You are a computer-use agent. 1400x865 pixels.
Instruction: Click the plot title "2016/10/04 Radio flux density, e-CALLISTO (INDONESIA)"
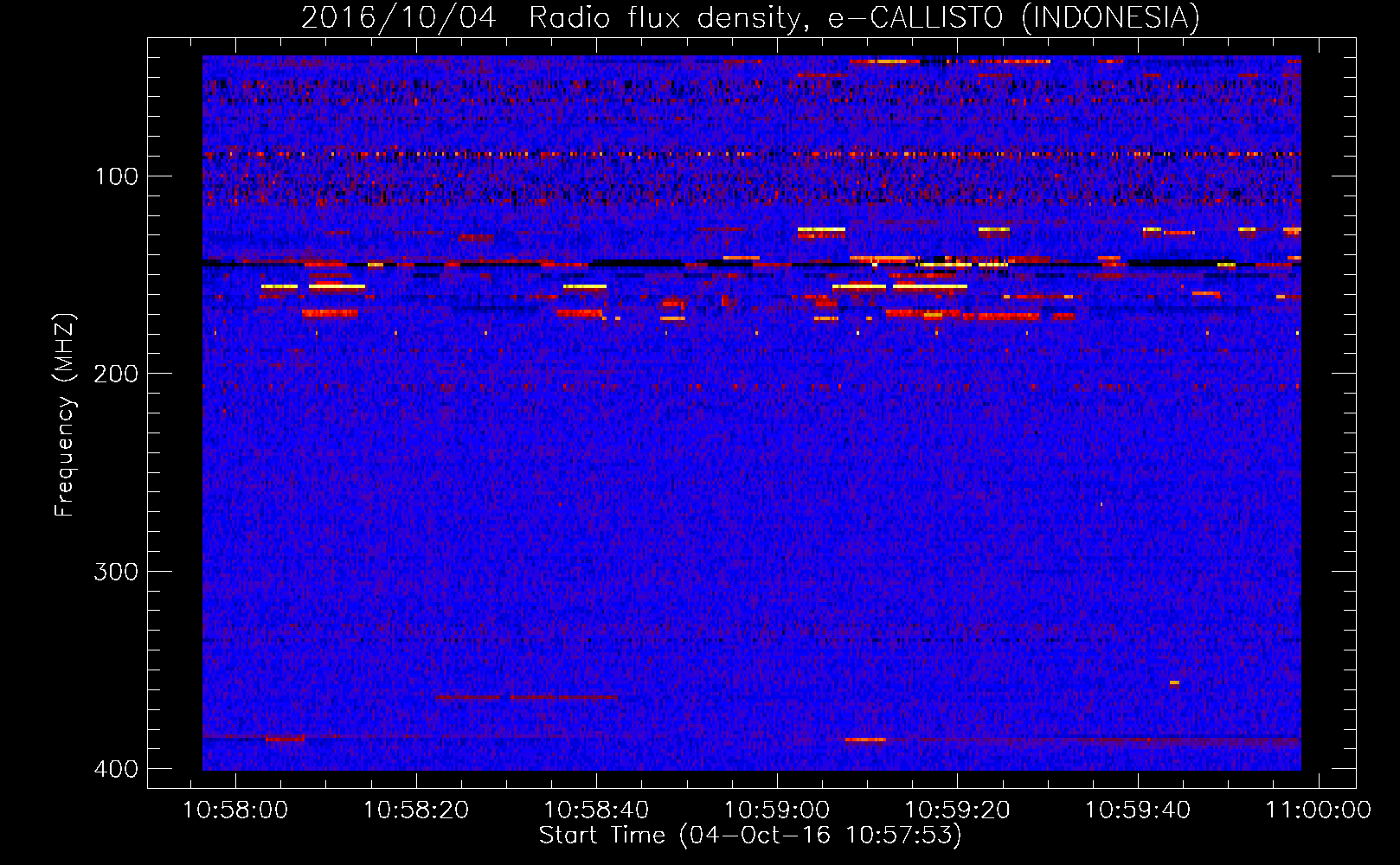pos(750,17)
